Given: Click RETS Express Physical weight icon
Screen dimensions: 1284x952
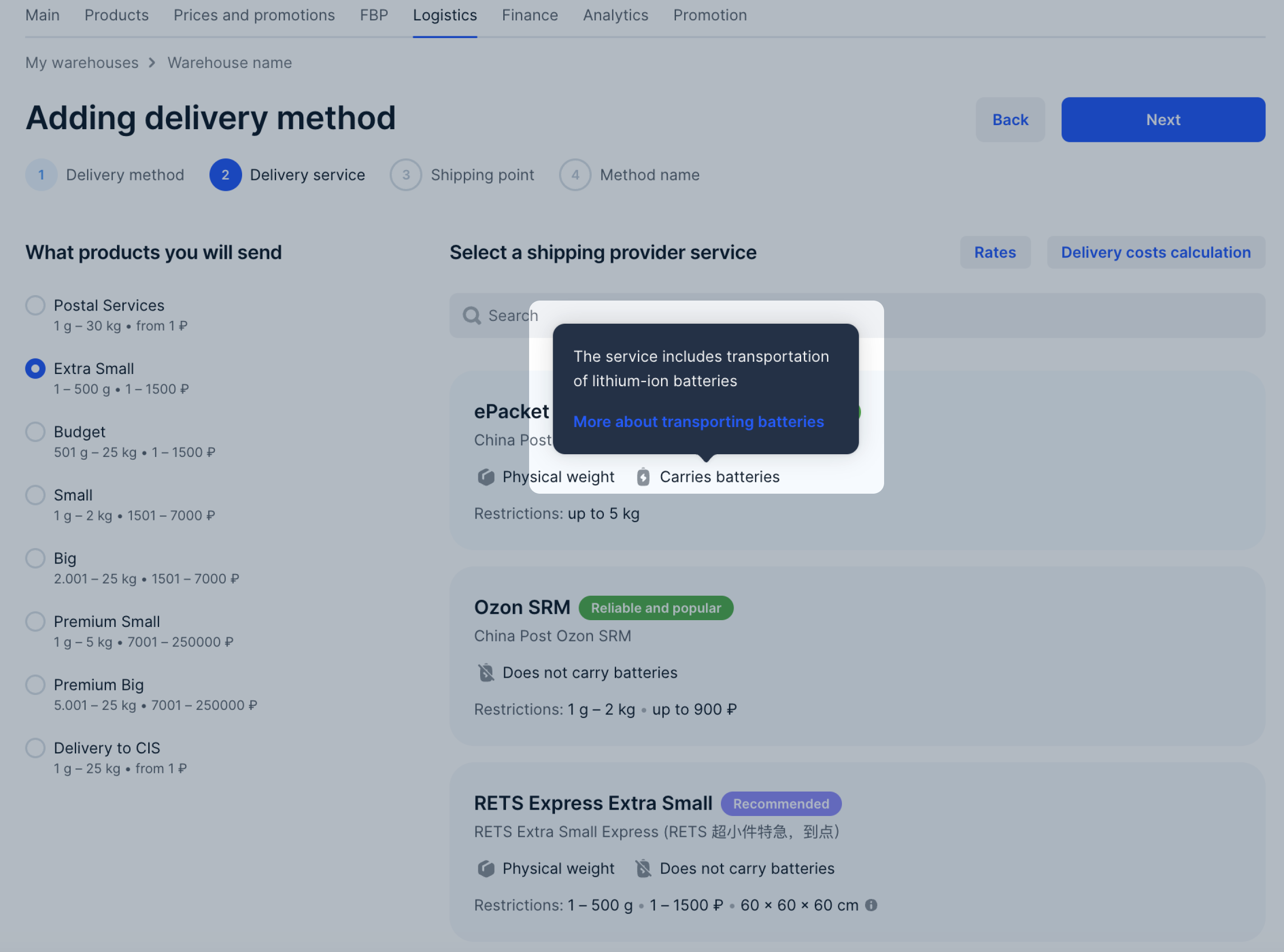Looking at the screenshot, I should (x=486, y=869).
